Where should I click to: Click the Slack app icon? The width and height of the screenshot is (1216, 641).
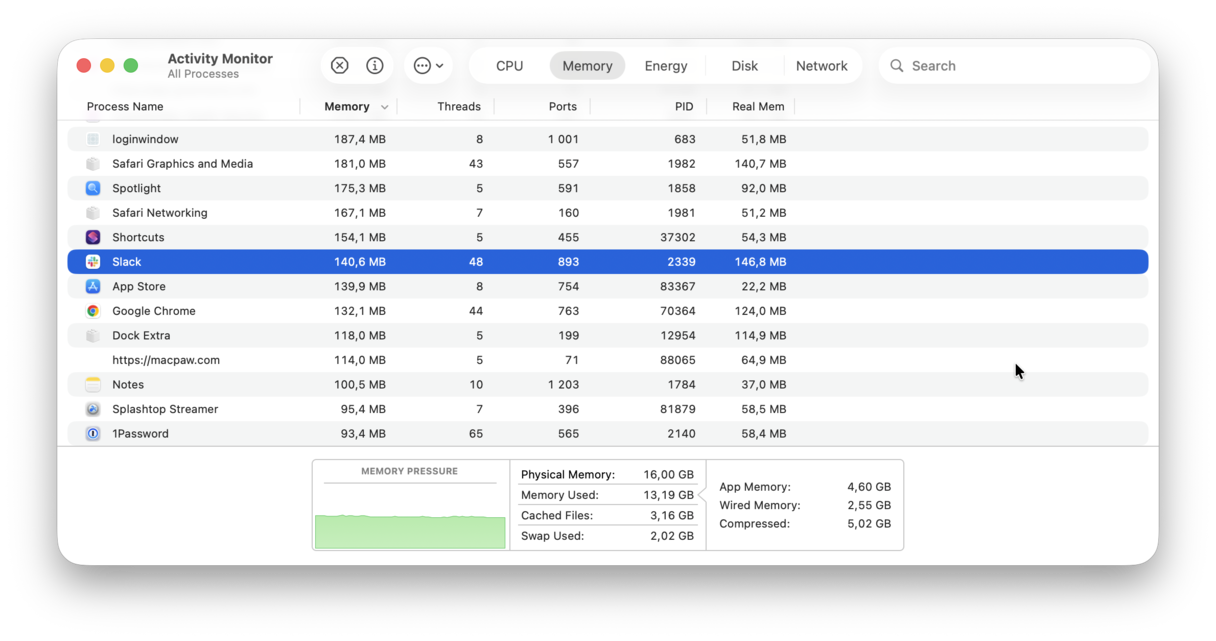pyautogui.click(x=93, y=262)
